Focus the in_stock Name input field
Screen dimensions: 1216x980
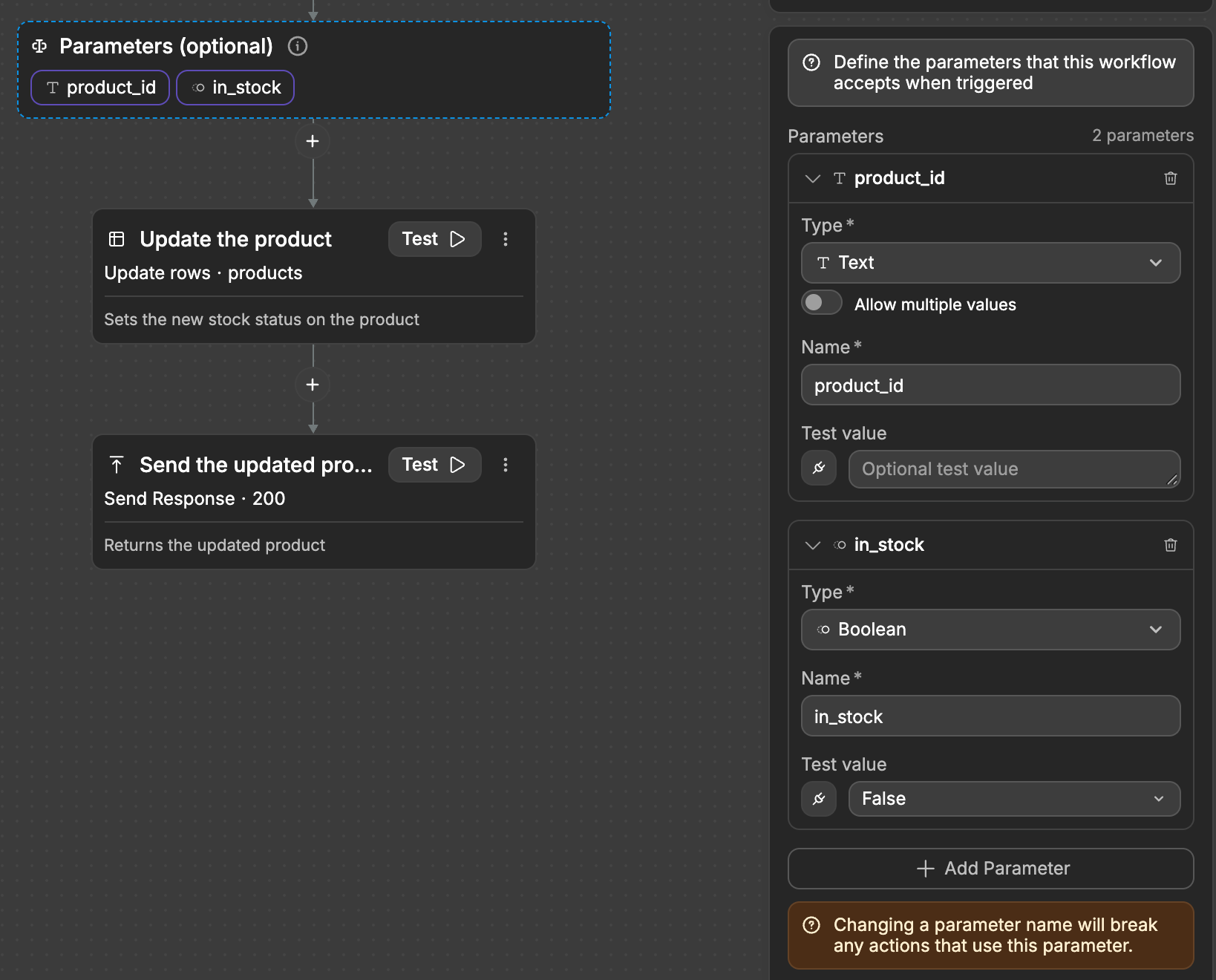coord(990,716)
